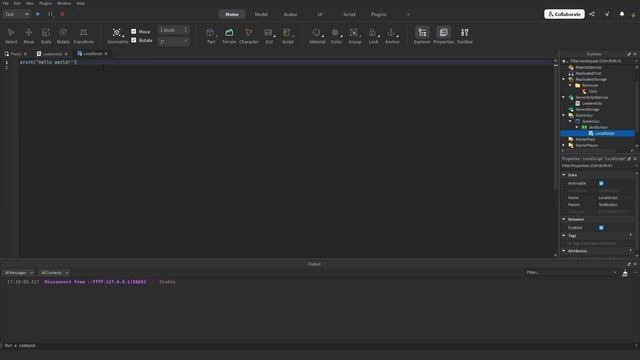This screenshot has width=640, height=360.
Task: Insert a Part
Action: [211, 36]
